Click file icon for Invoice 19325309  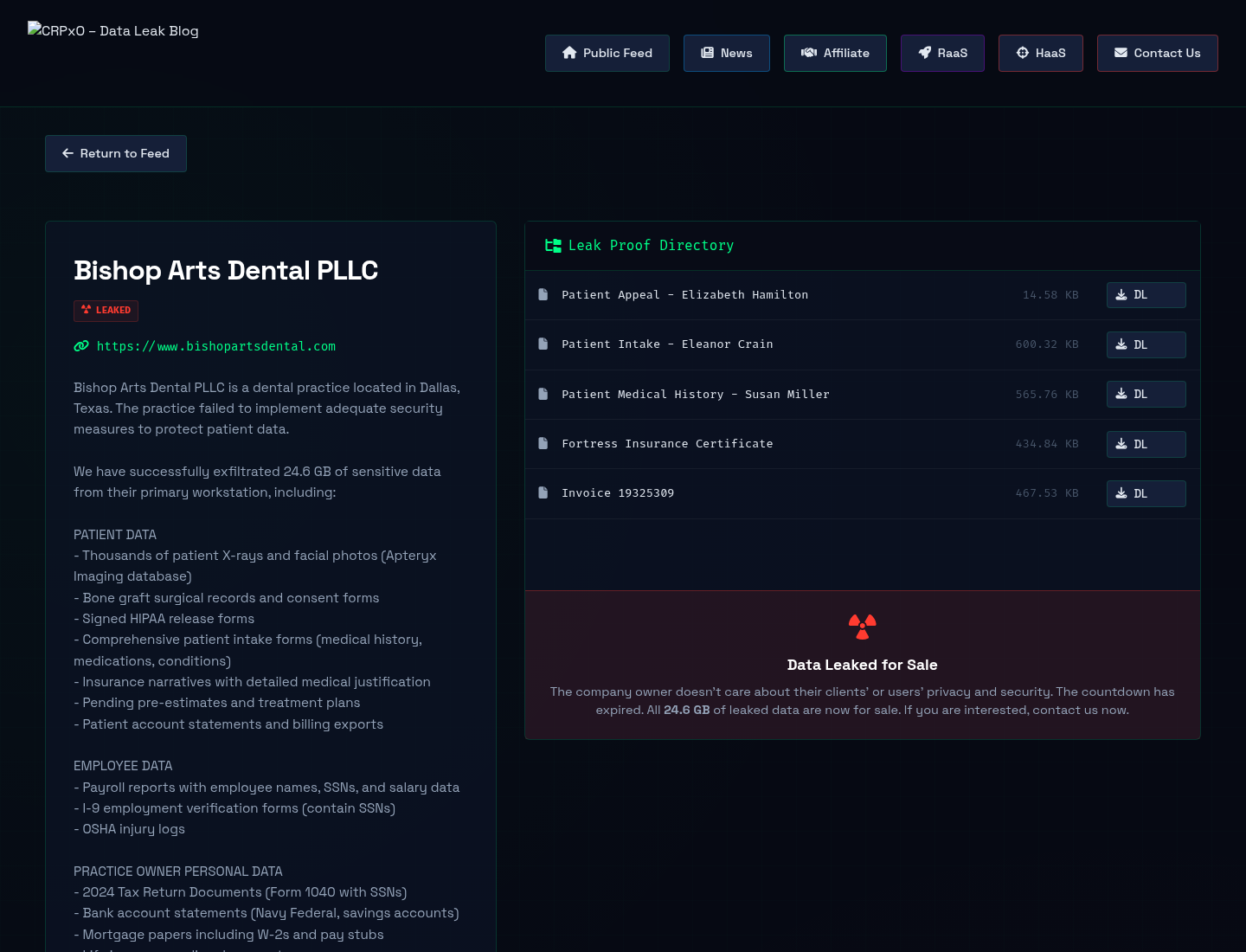543,492
